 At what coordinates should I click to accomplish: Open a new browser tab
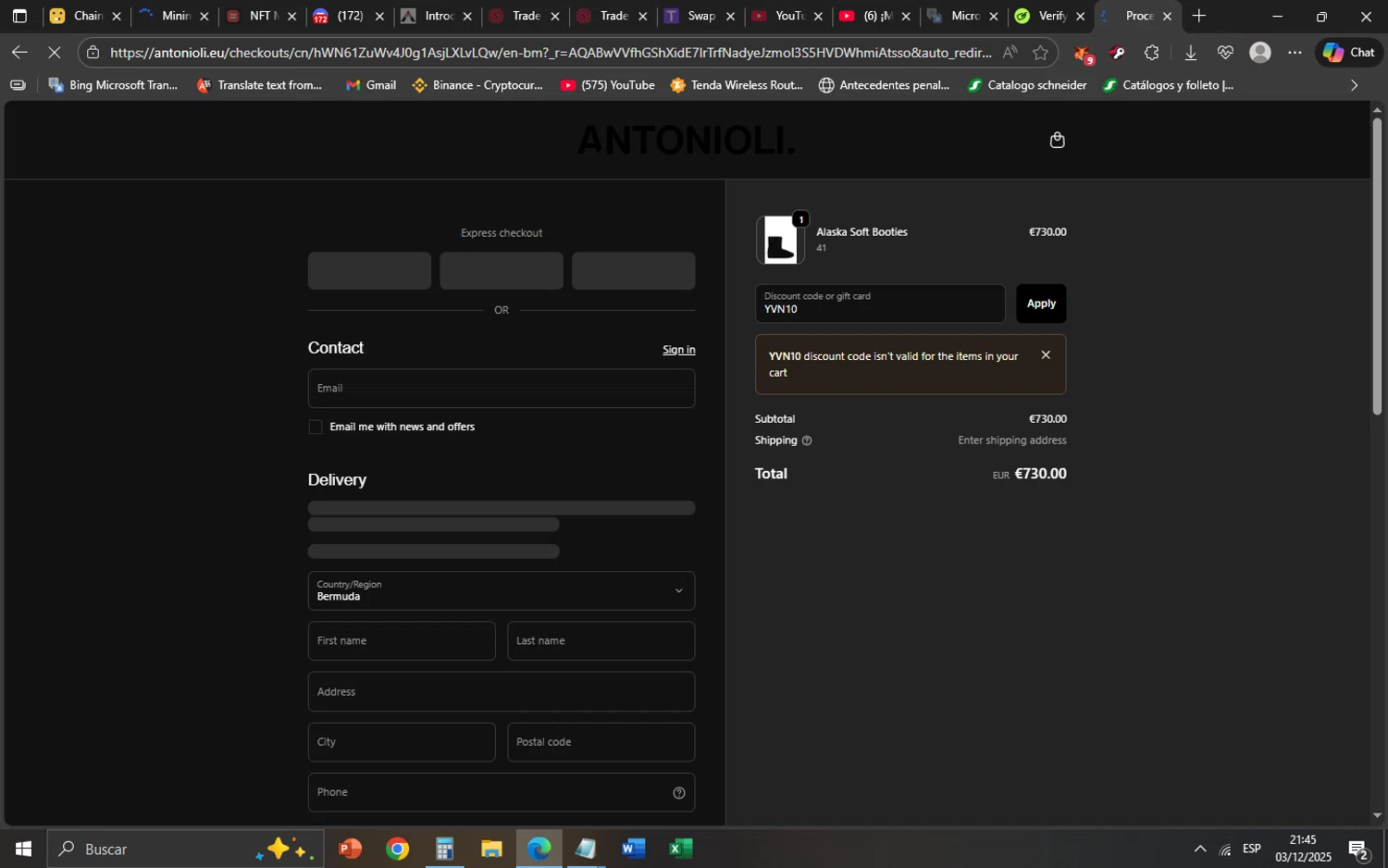click(x=1199, y=16)
